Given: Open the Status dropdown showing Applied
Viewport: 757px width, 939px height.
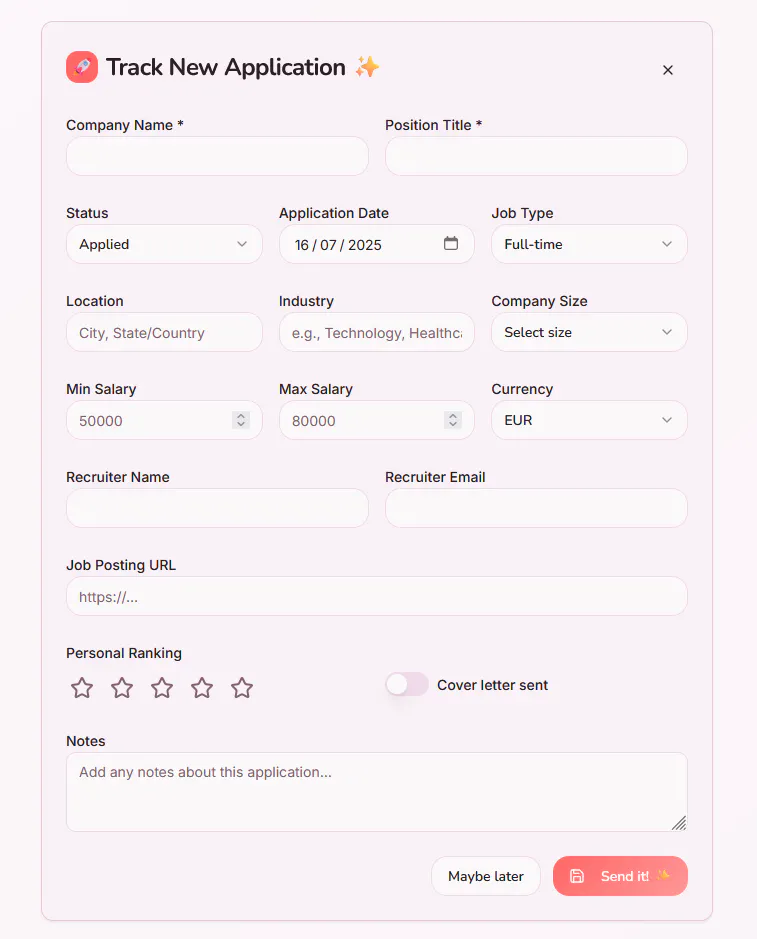Looking at the screenshot, I should (164, 244).
